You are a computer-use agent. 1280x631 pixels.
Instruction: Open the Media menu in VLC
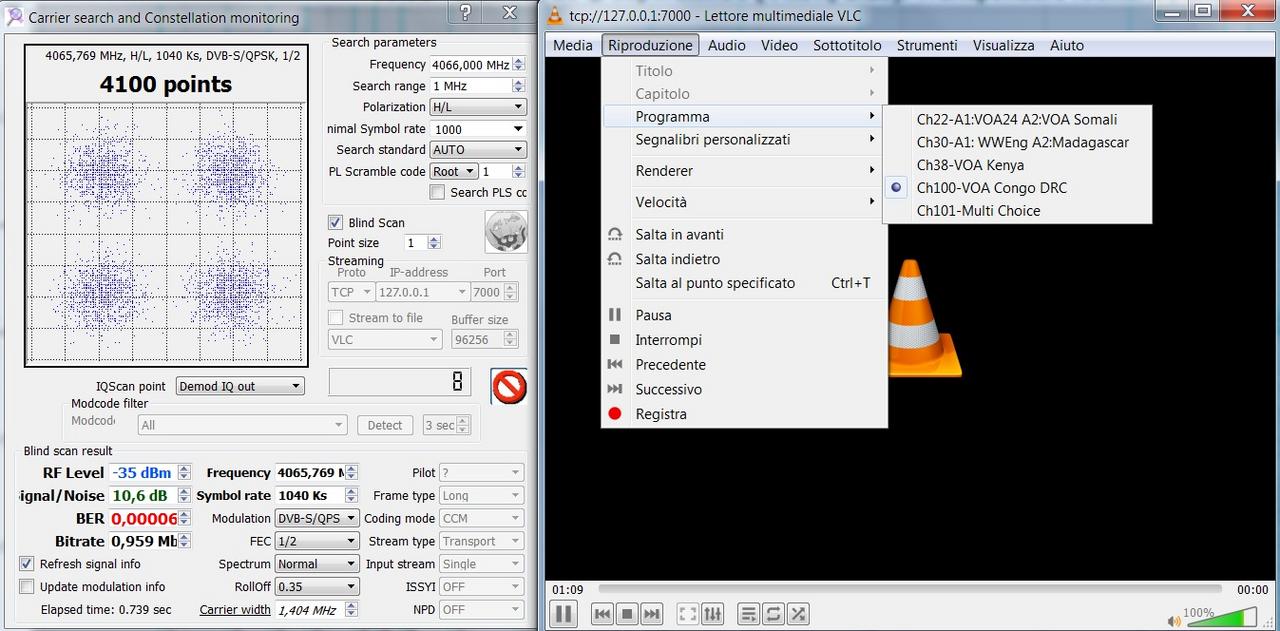[572, 45]
